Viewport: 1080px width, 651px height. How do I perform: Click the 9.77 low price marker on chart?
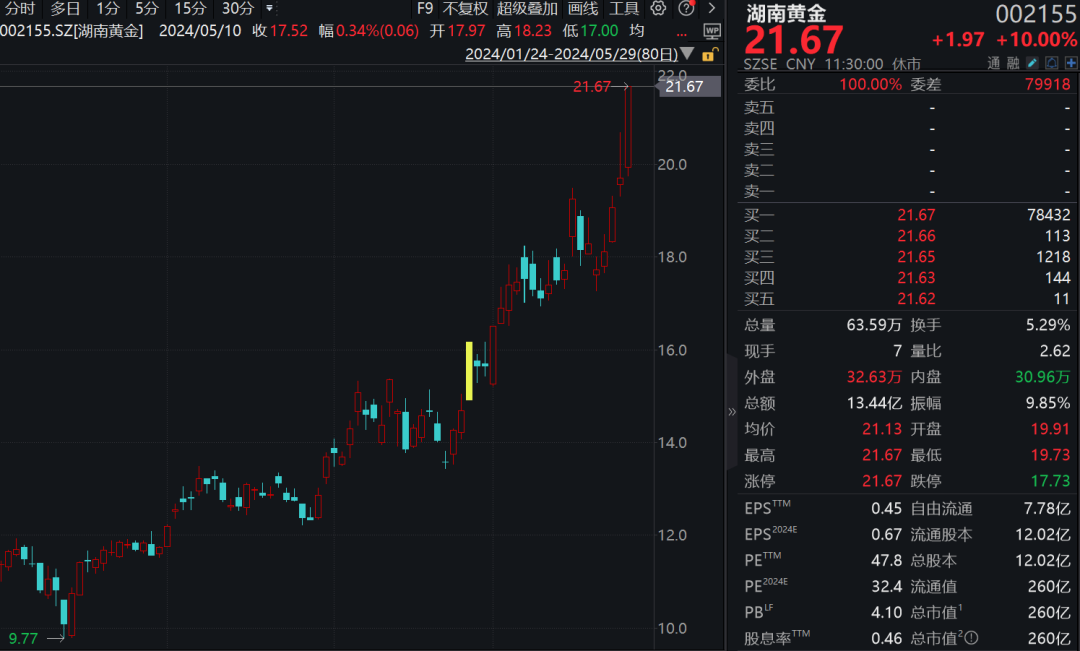(23, 639)
